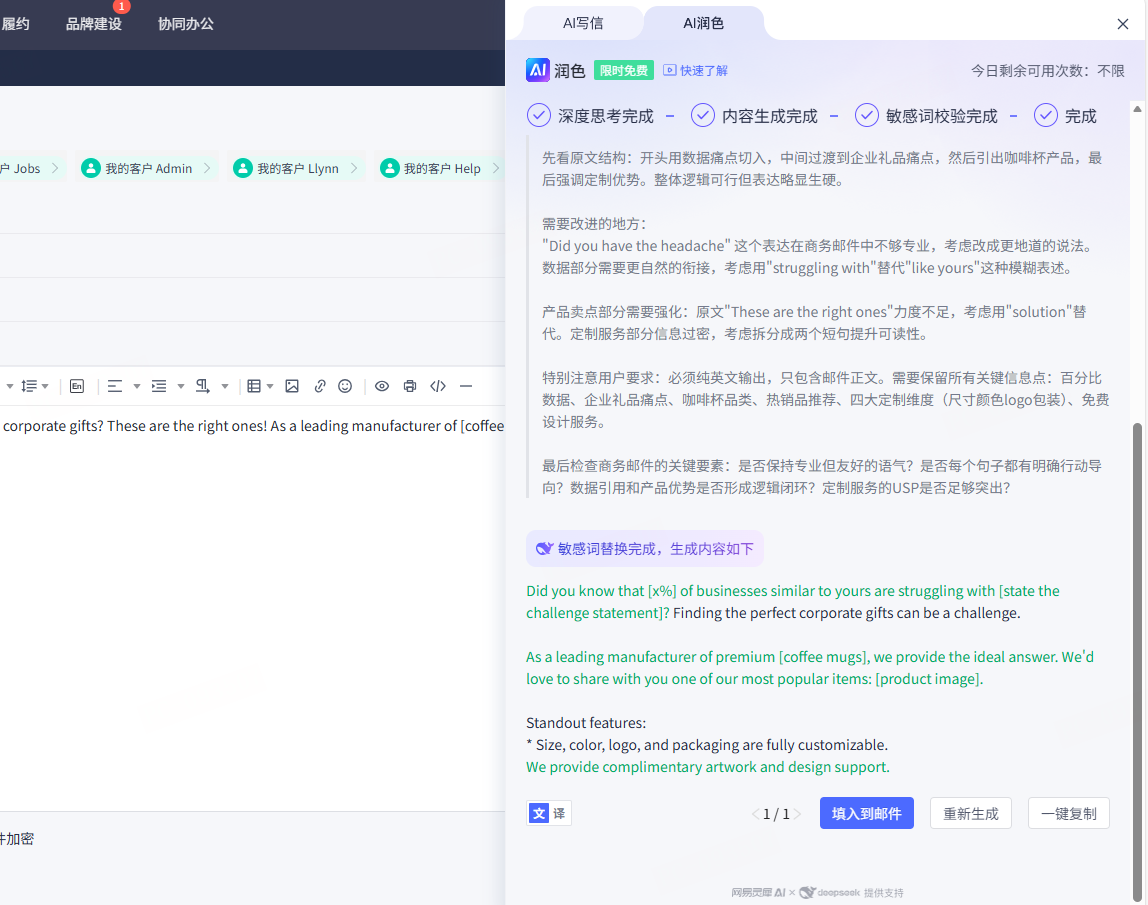Toggle preview with the eye icon
1148x905 pixels.
(x=382, y=386)
